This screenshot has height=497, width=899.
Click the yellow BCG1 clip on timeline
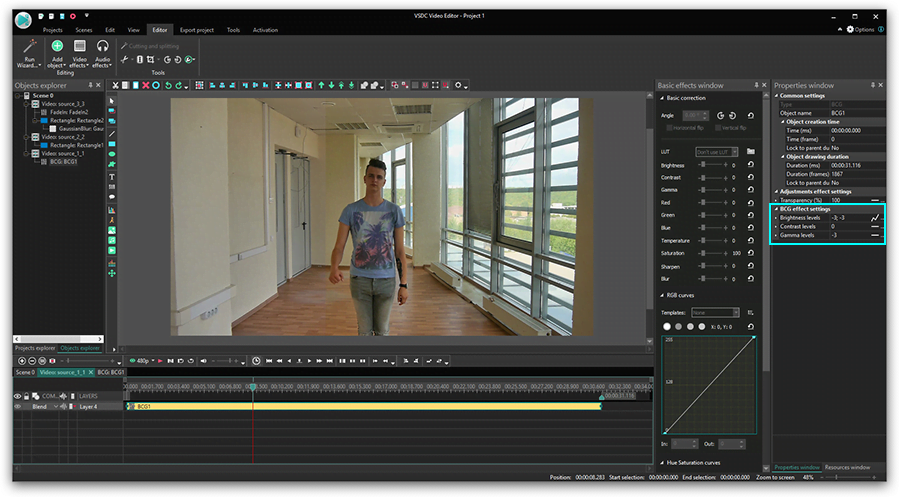click(363, 406)
